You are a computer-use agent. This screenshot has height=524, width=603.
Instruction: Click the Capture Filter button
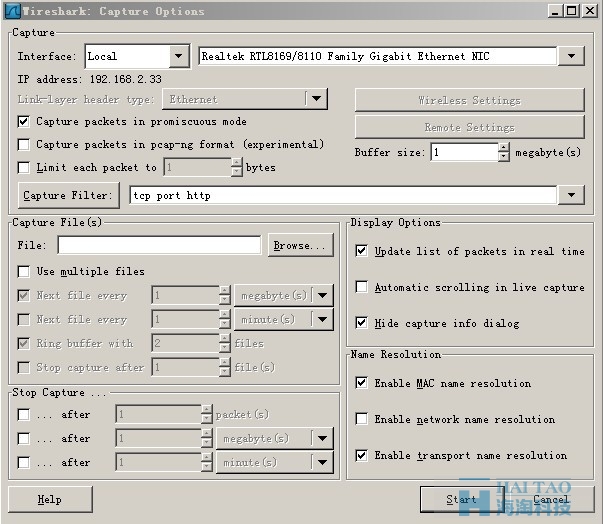coord(69,195)
